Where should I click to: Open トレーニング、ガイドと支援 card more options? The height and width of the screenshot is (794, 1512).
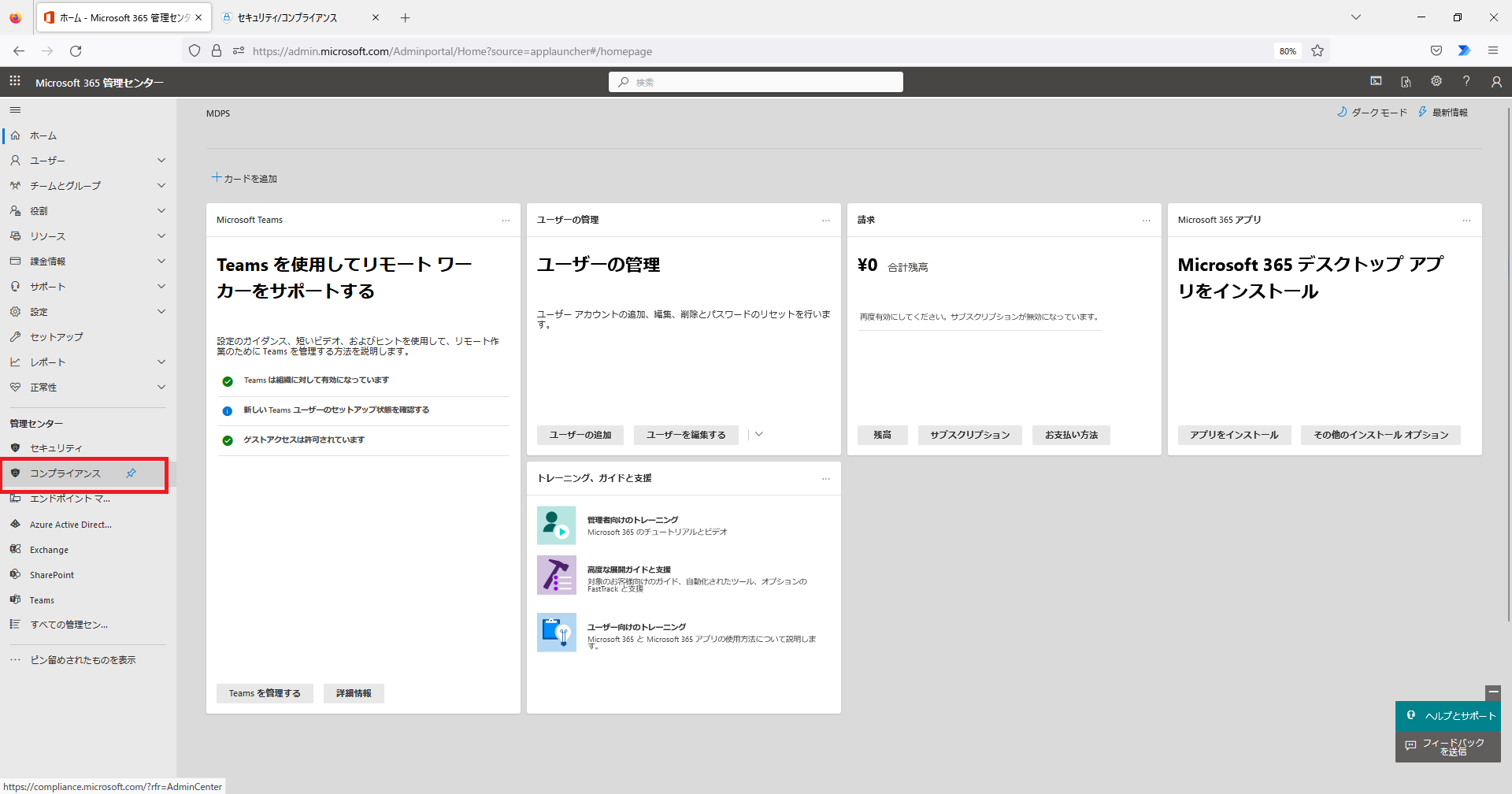click(826, 479)
